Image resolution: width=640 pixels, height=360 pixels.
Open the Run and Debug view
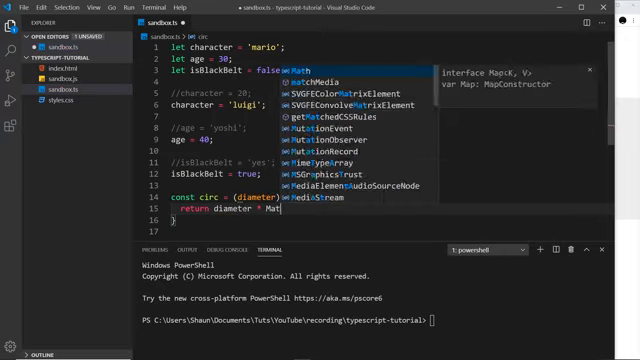tap(10, 100)
